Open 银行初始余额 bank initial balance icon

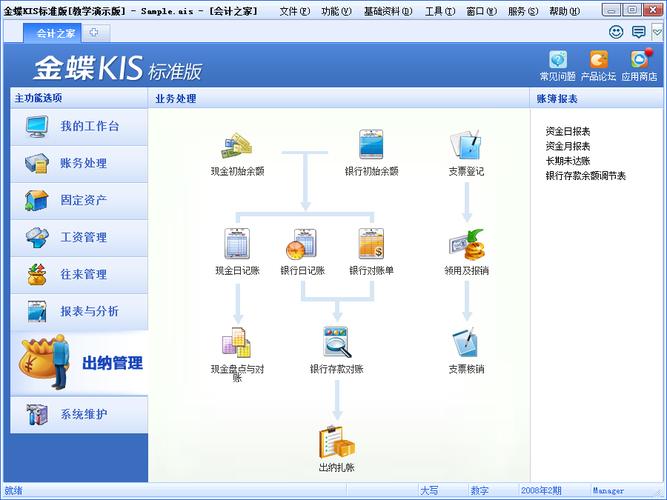(371, 145)
